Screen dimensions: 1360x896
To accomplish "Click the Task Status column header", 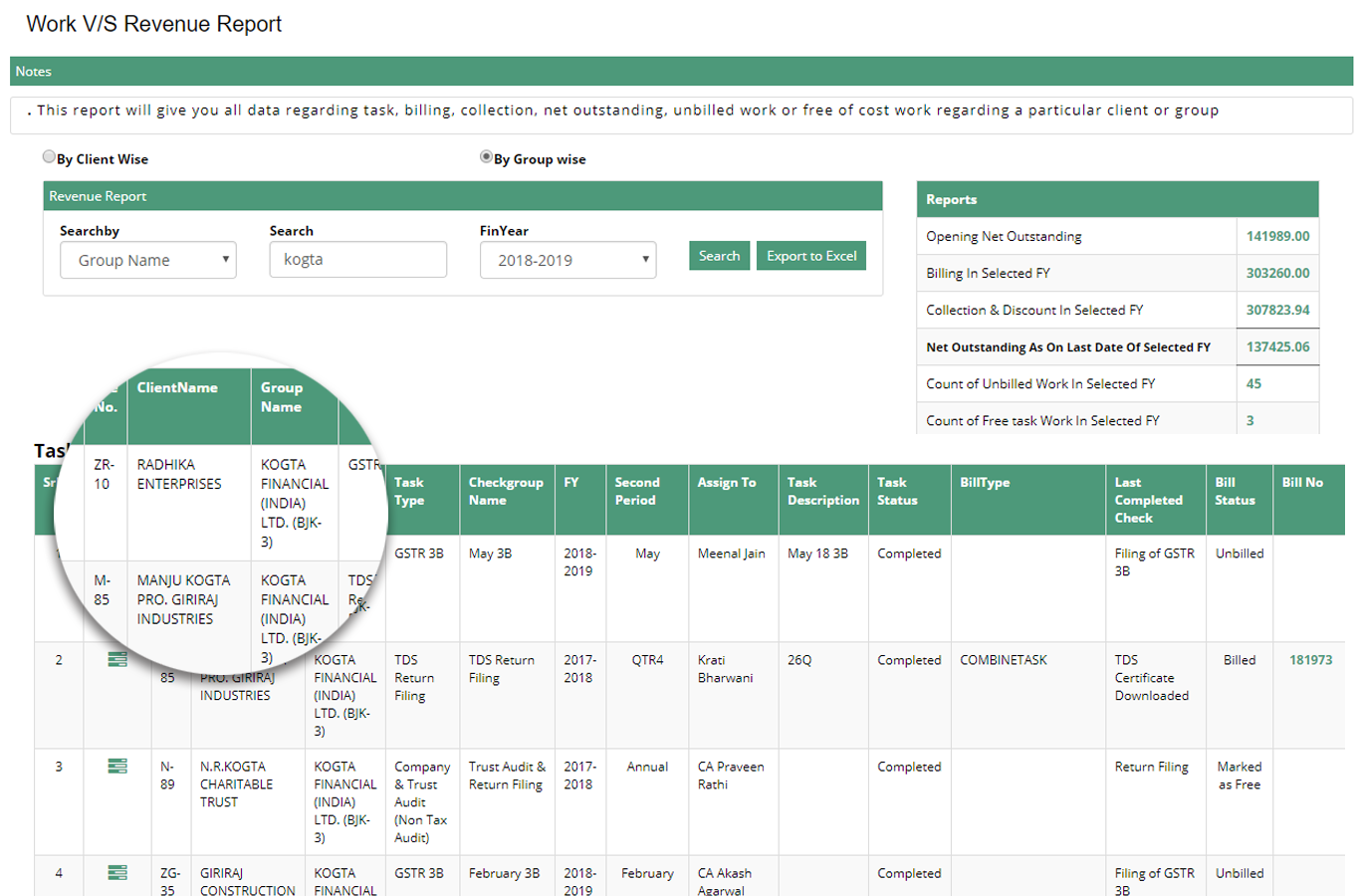I will click(x=909, y=500).
